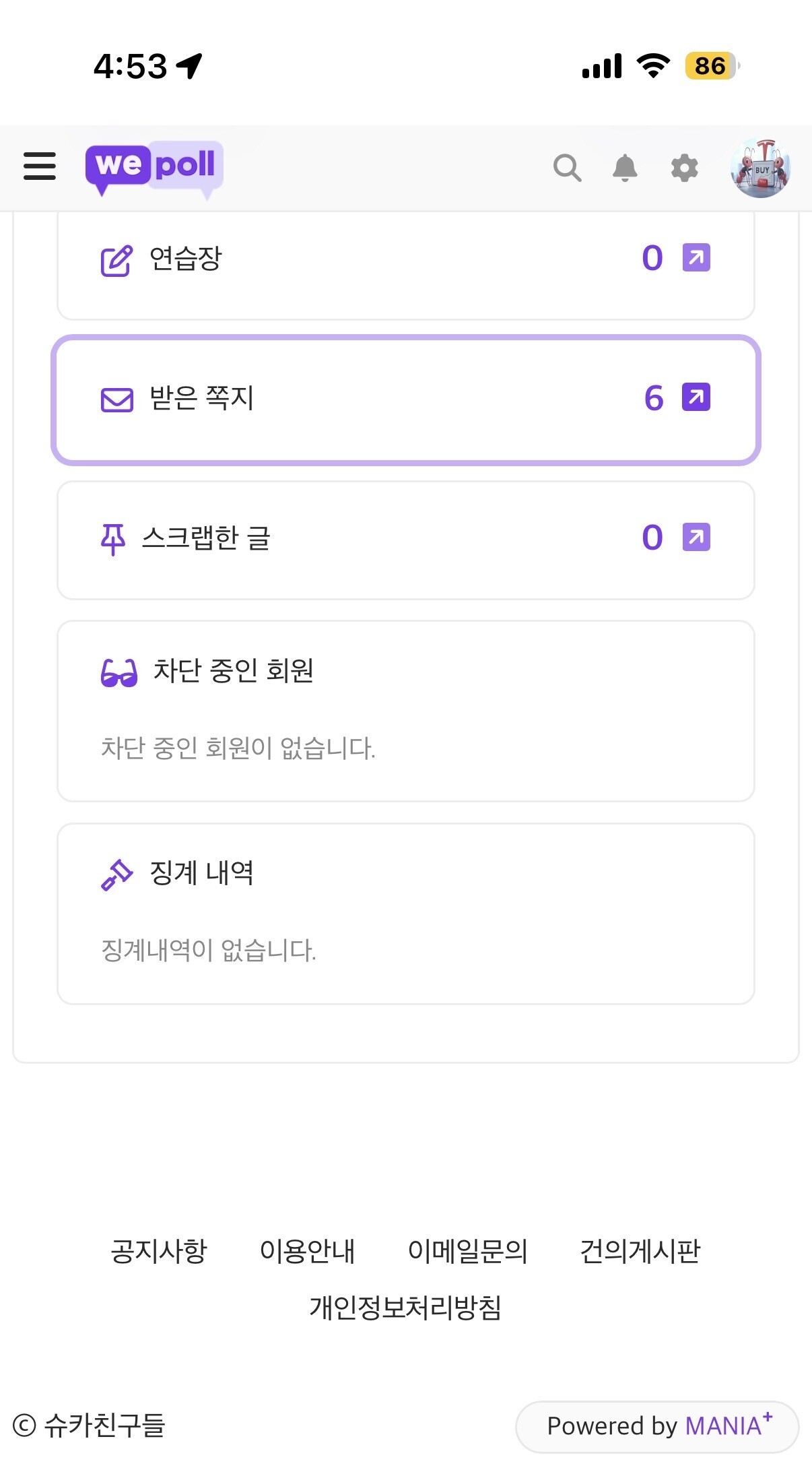Open arrow icon for 연습장
The width and height of the screenshot is (812, 1474).
tap(696, 257)
